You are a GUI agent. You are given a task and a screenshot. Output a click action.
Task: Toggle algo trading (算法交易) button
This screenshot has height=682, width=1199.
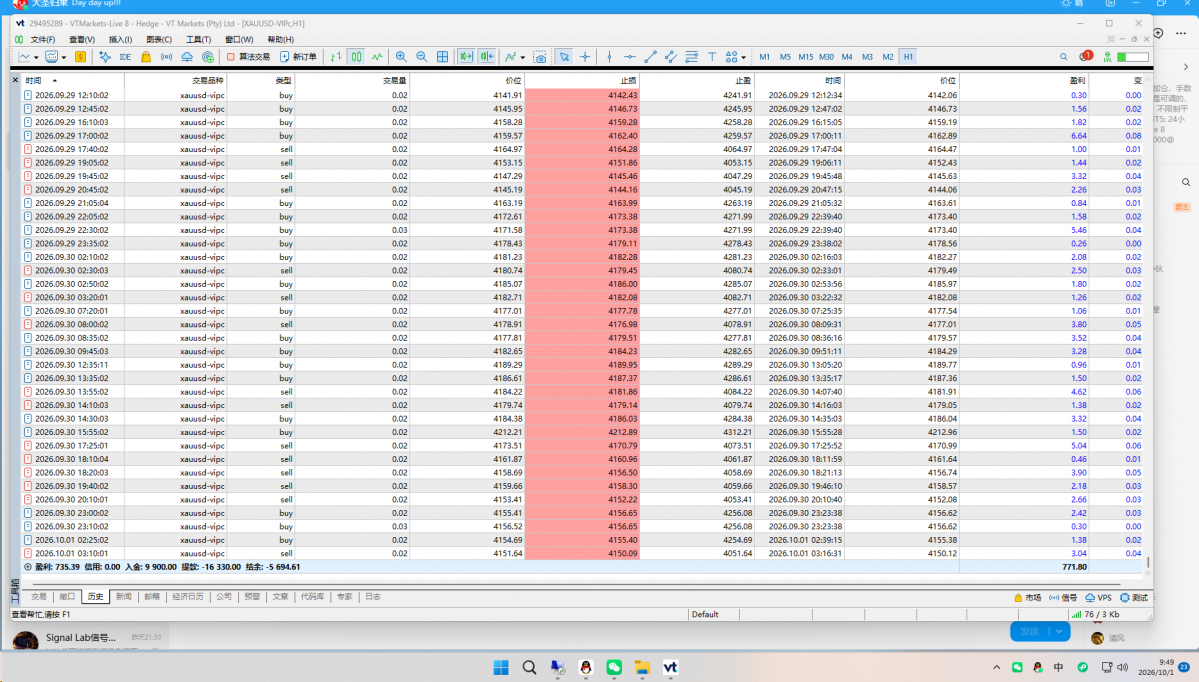click(x=249, y=57)
